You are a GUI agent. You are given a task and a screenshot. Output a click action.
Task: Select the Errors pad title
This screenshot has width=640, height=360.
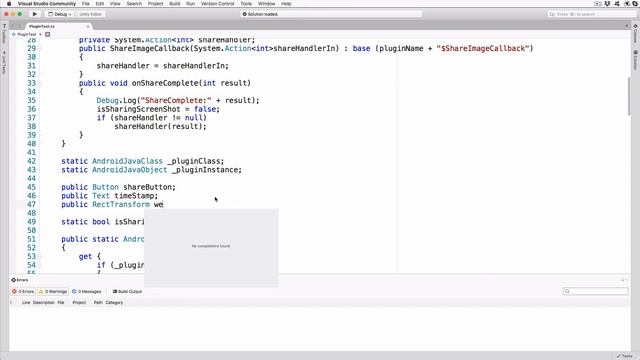(20, 280)
